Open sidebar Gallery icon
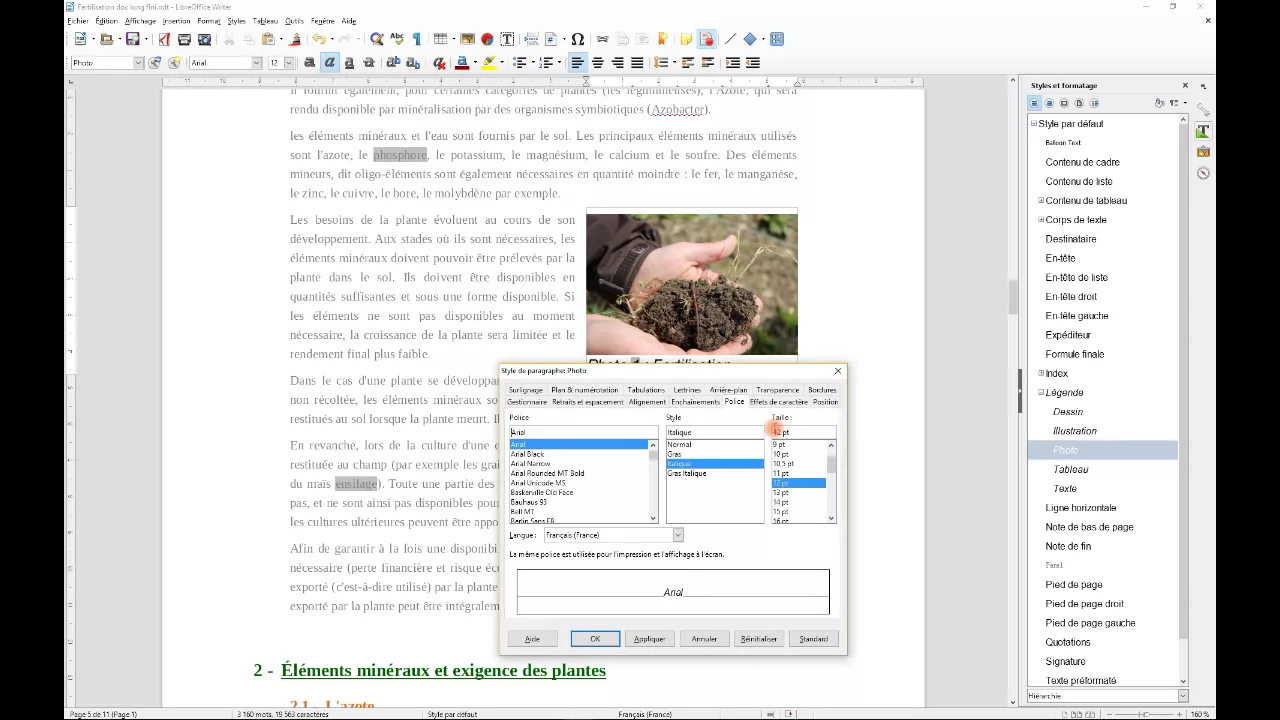The height and width of the screenshot is (720, 1280). point(1203,152)
